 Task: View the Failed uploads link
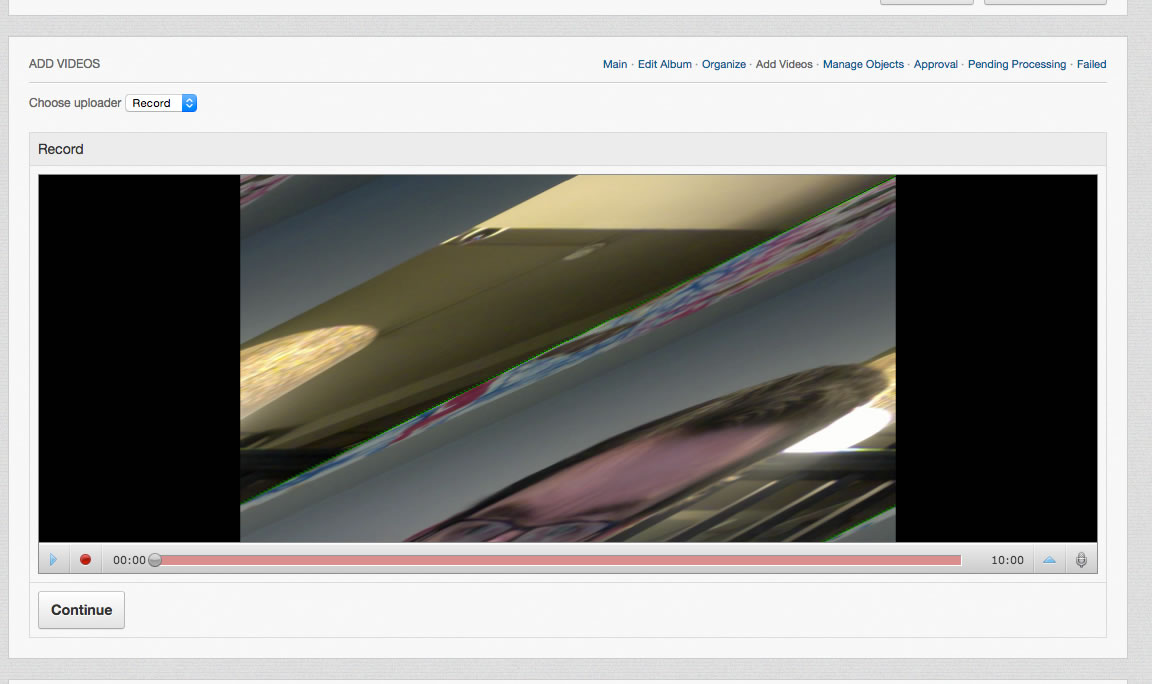coord(1091,64)
